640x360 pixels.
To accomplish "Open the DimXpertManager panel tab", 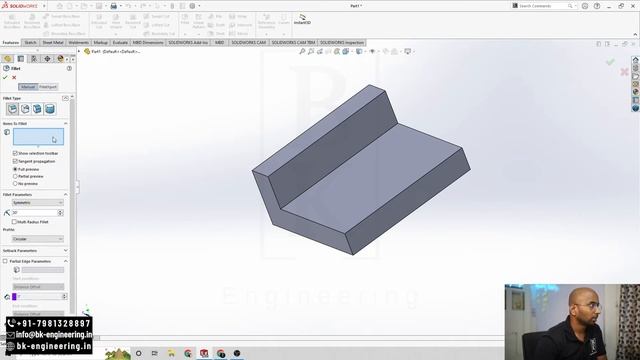I will (47, 59).
